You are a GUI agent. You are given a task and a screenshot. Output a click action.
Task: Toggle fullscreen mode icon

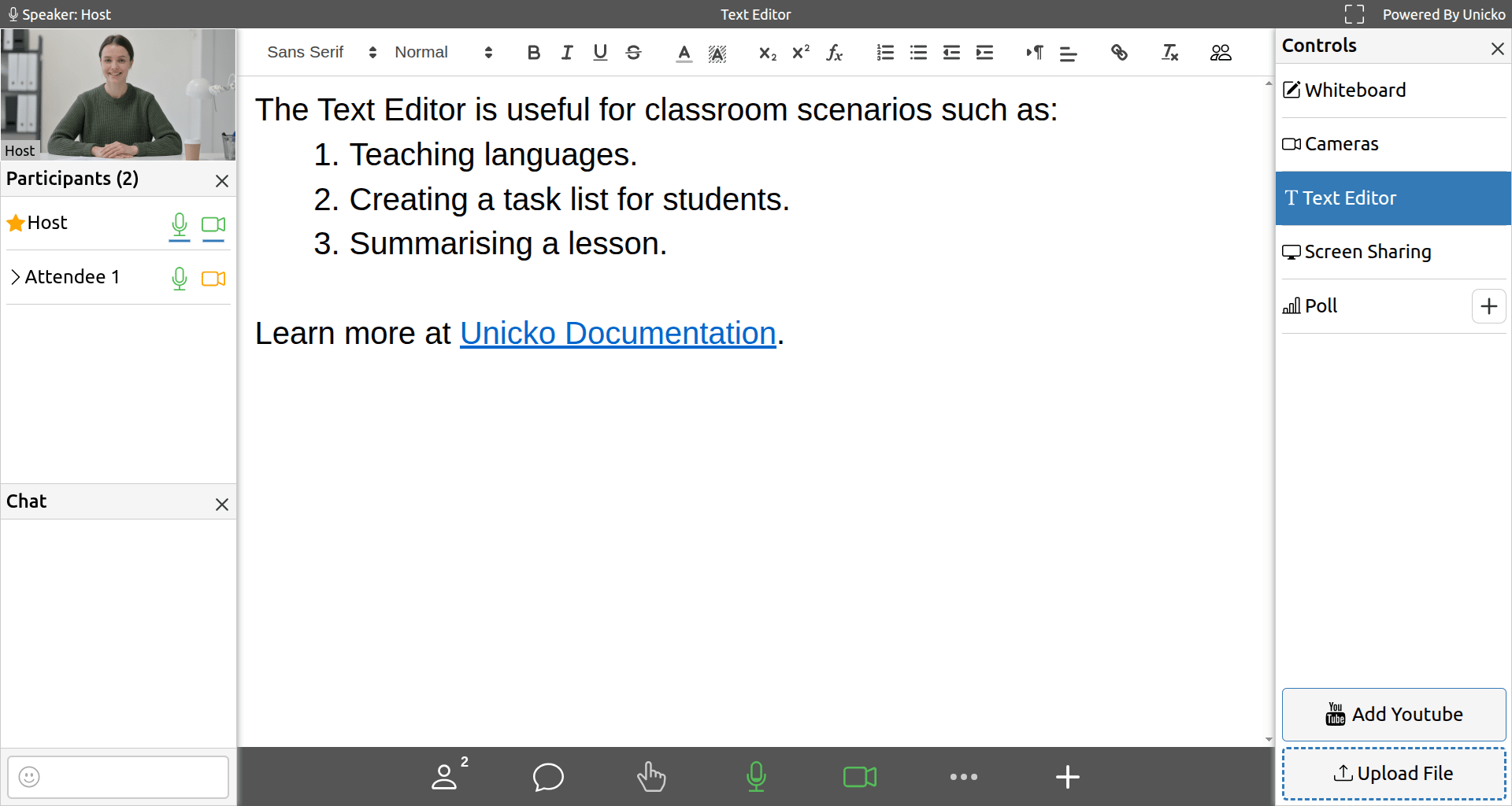pos(1354,14)
